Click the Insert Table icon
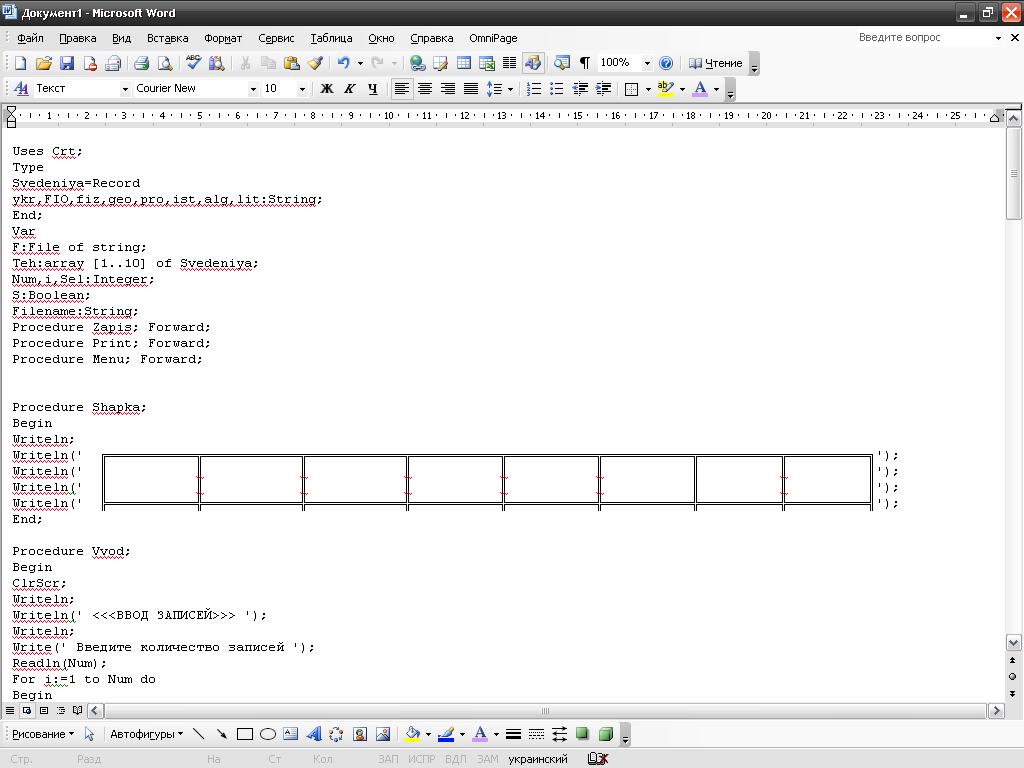Screen dimensions: 1024x768 pos(464,63)
